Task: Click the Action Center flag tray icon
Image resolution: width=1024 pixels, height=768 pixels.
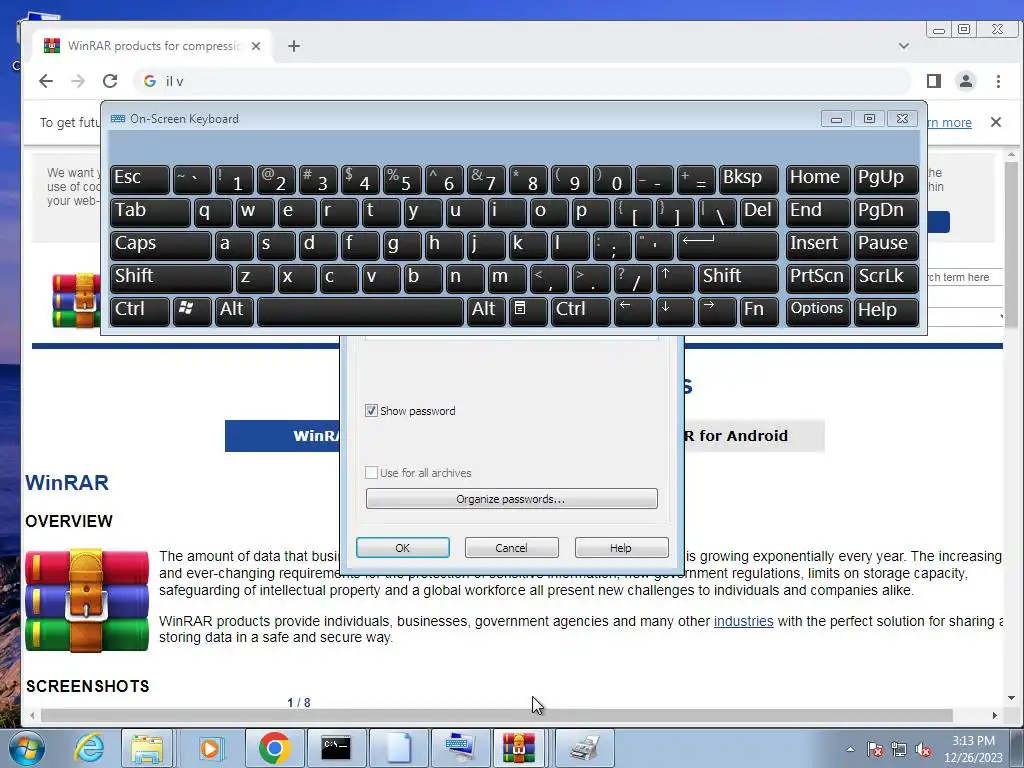Action: (874, 750)
